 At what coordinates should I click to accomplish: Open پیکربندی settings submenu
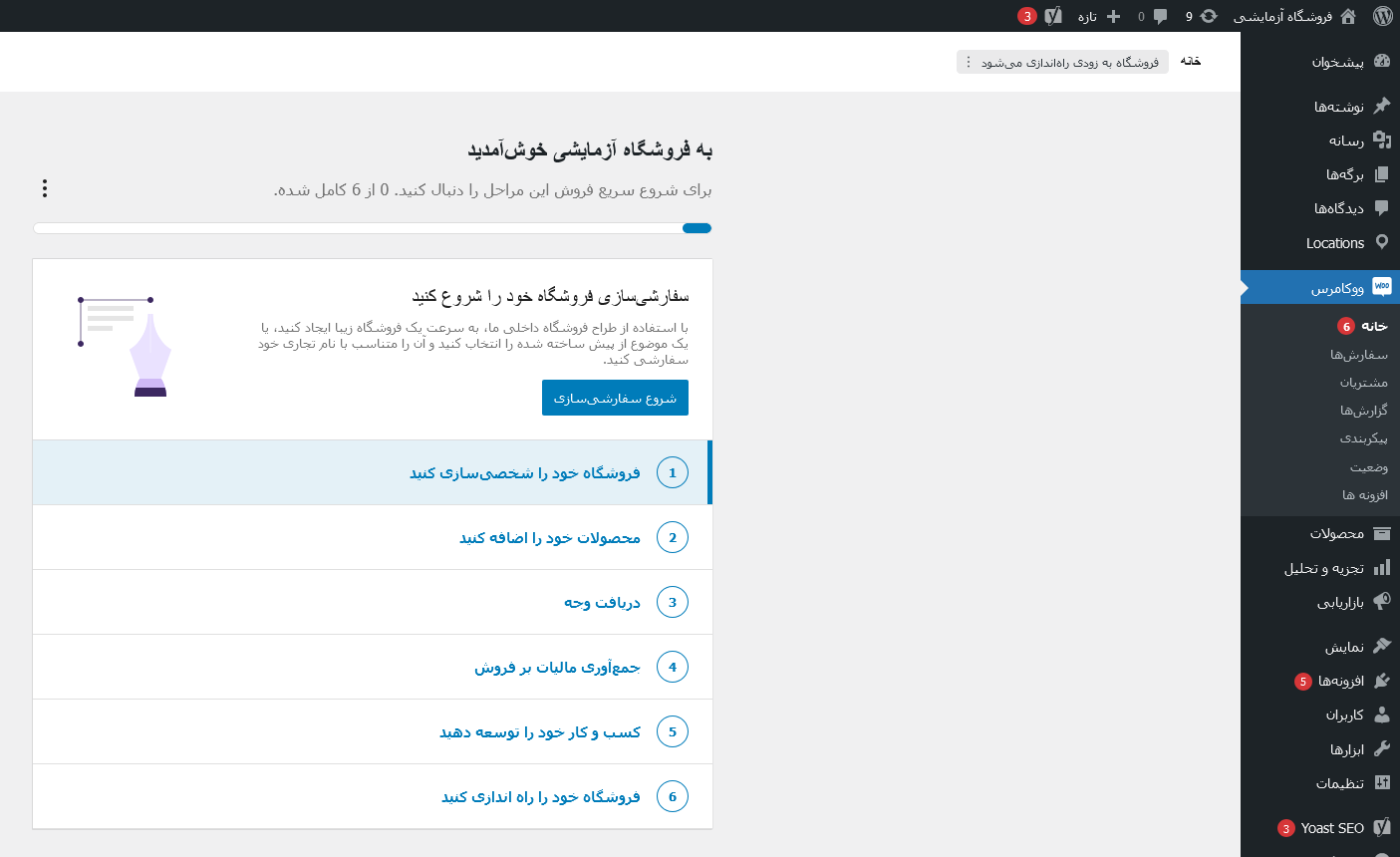coord(1364,438)
